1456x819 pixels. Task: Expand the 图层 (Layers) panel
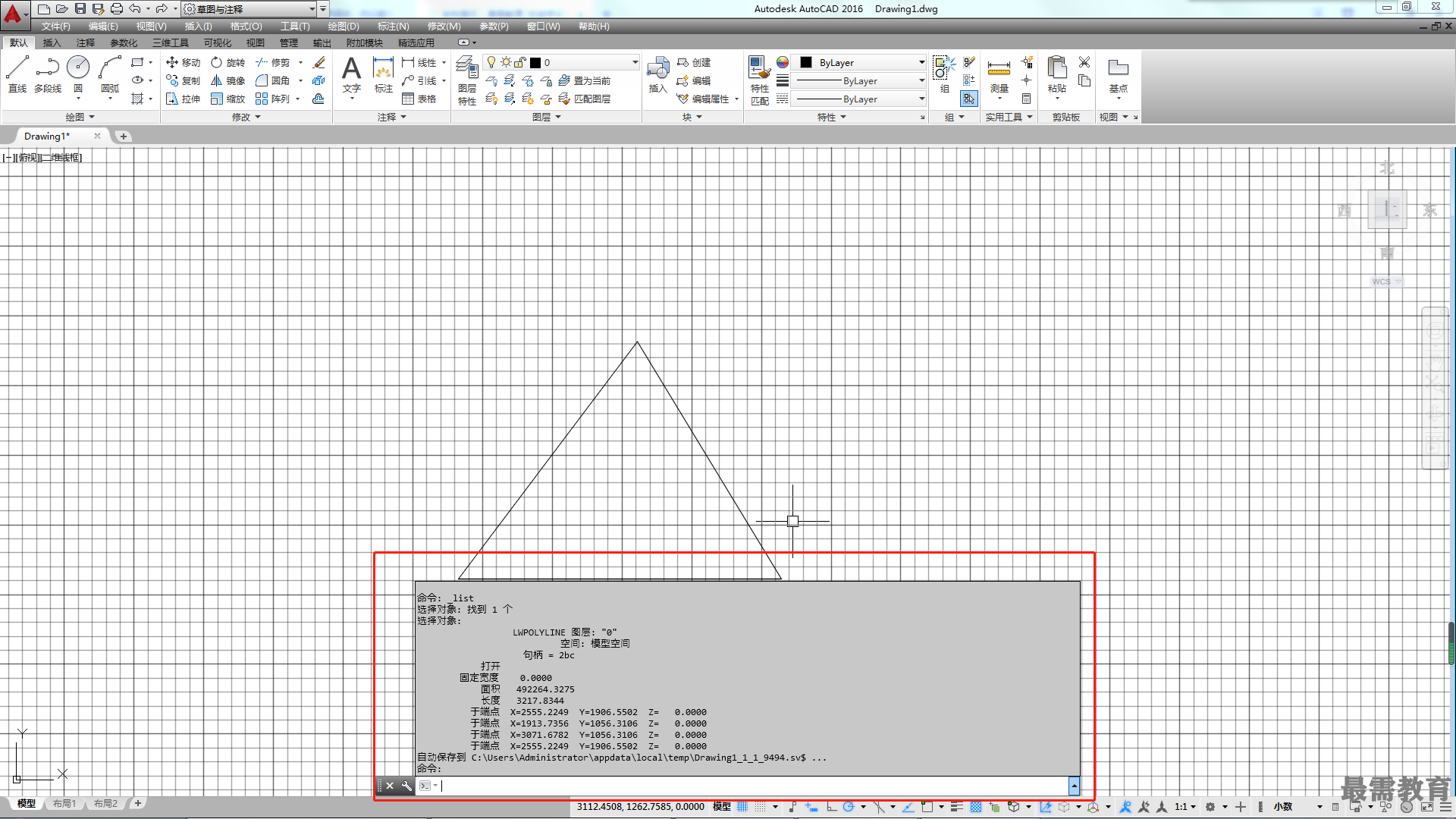click(546, 117)
